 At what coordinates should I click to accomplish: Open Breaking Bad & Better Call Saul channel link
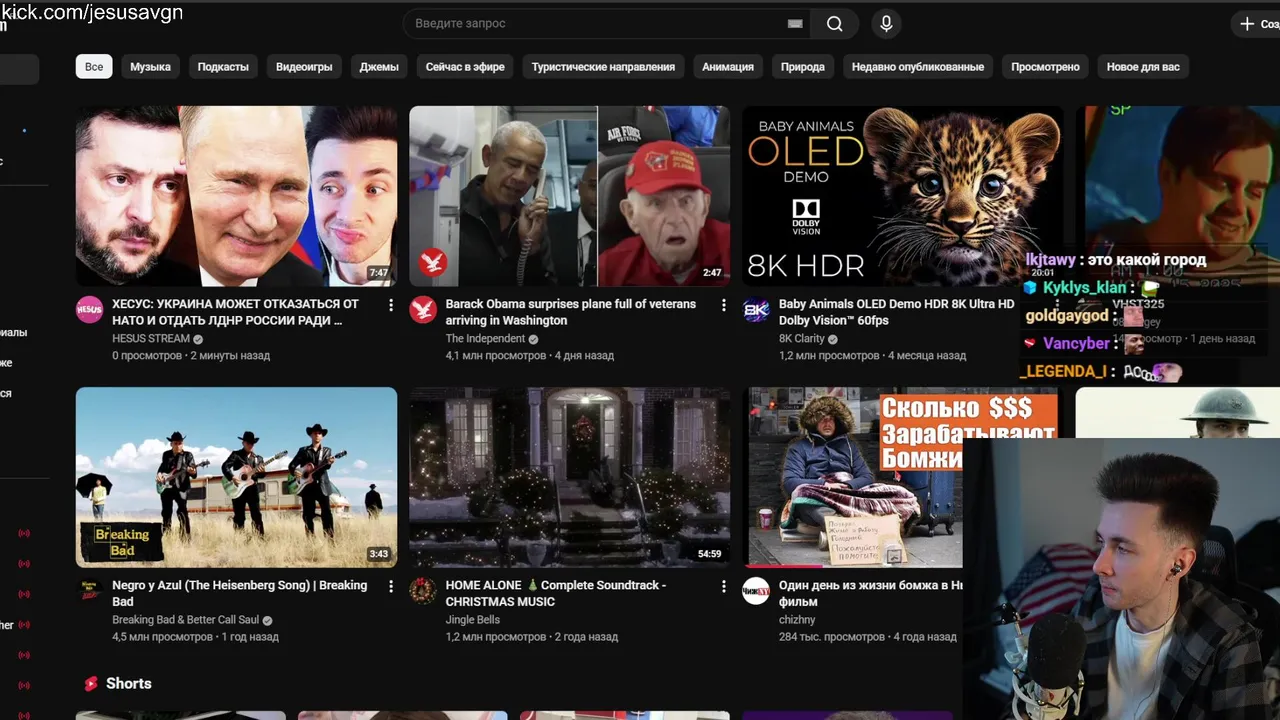click(185, 620)
